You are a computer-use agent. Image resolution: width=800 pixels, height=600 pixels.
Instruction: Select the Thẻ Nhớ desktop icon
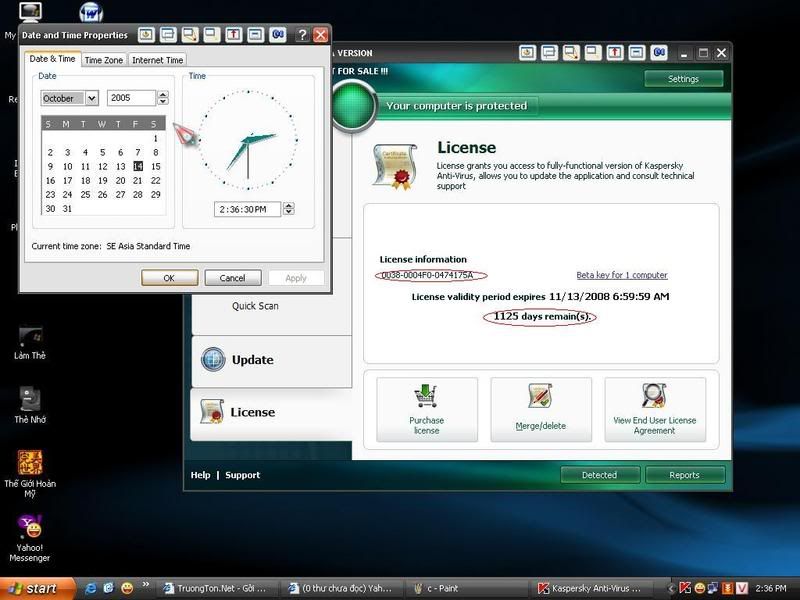pos(30,406)
